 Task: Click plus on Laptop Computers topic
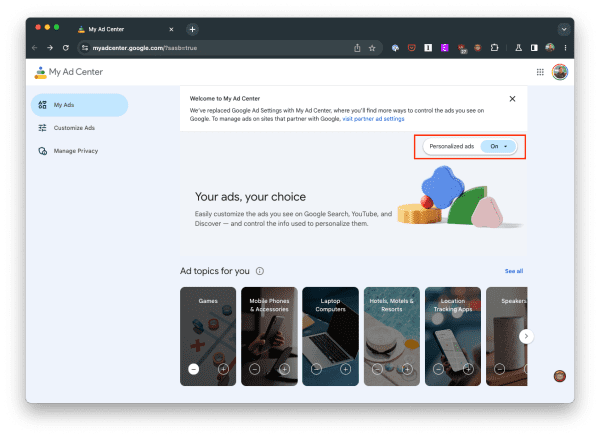pos(346,369)
